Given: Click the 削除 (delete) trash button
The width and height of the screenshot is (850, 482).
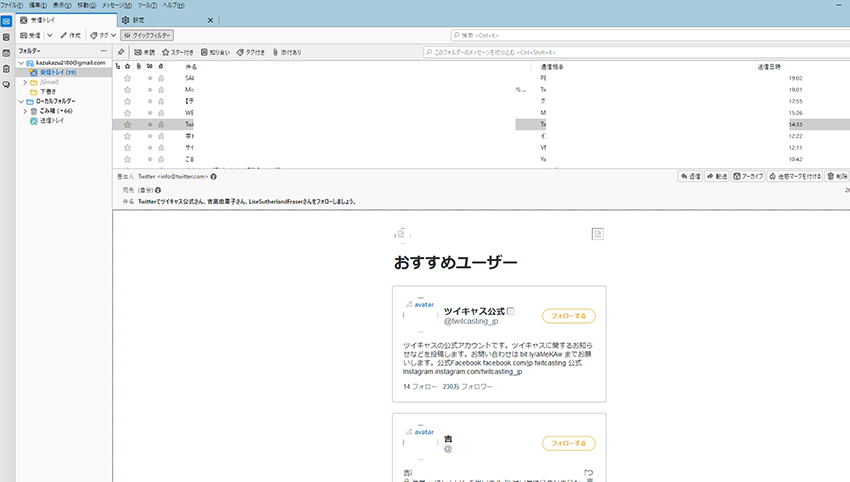Looking at the screenshot, I should coord(837,176).
